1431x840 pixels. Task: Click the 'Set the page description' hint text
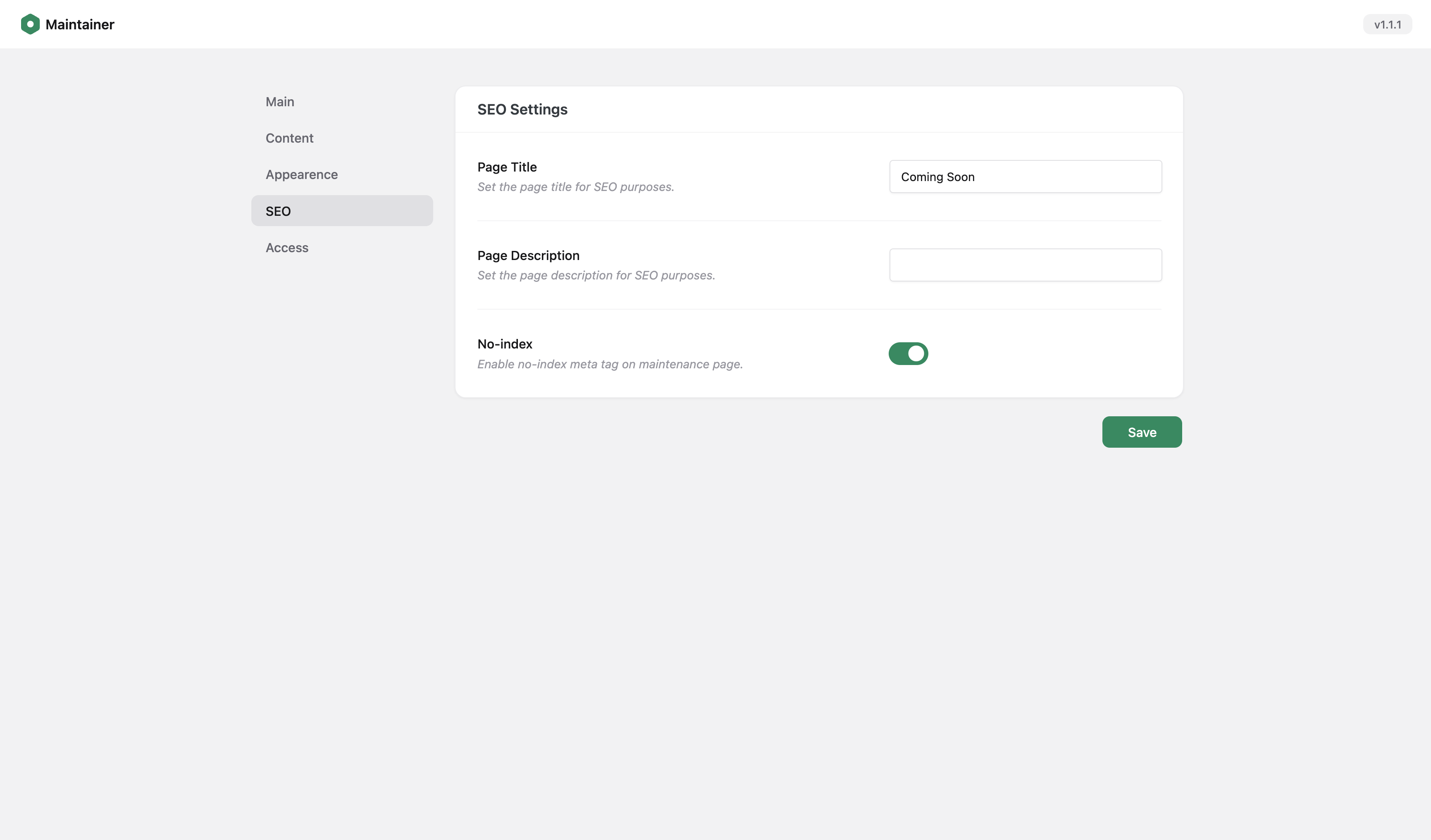pyautogui.click(x=596, y=275)
